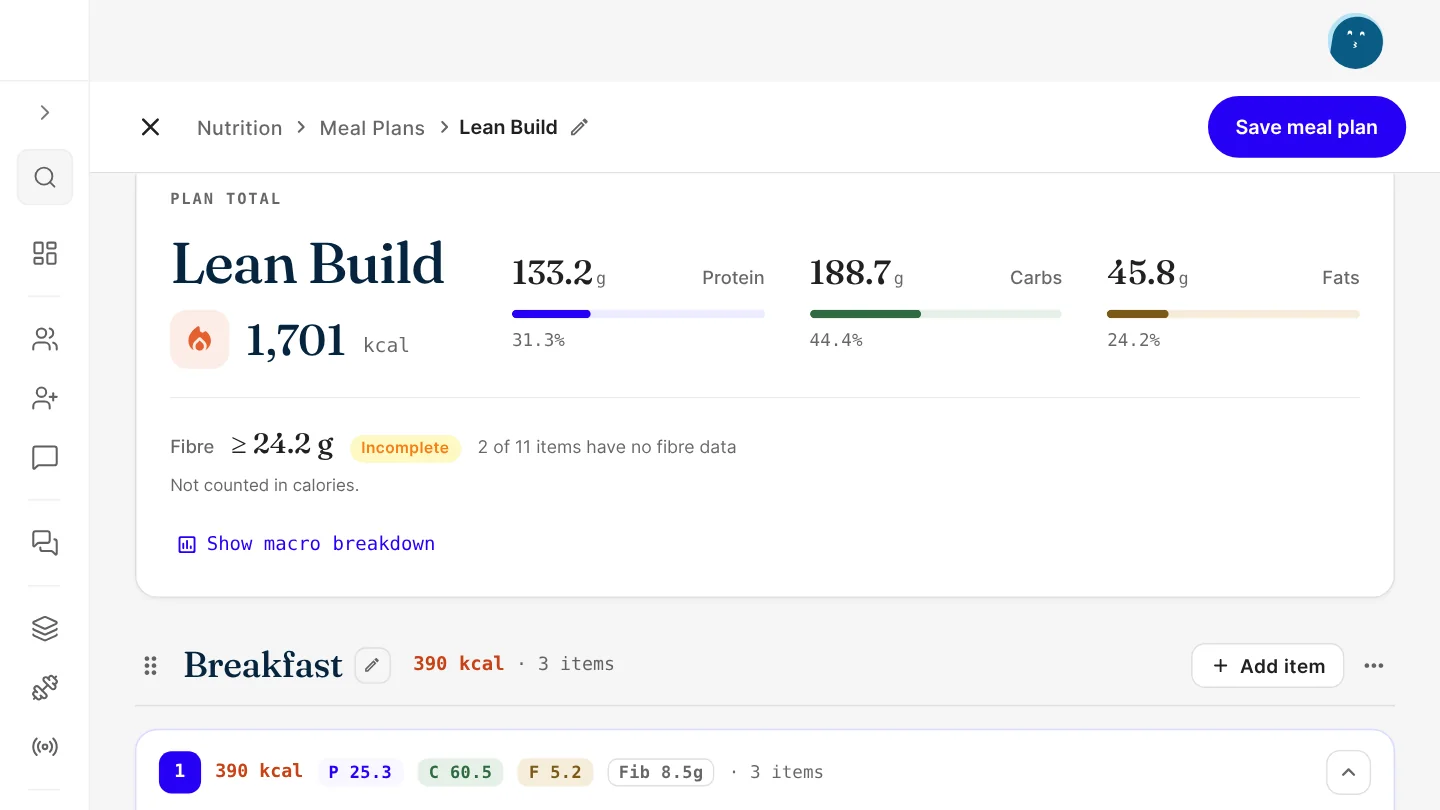
Task: Click the 188.7 g carbs value
Action: click(x=857, y=273)
